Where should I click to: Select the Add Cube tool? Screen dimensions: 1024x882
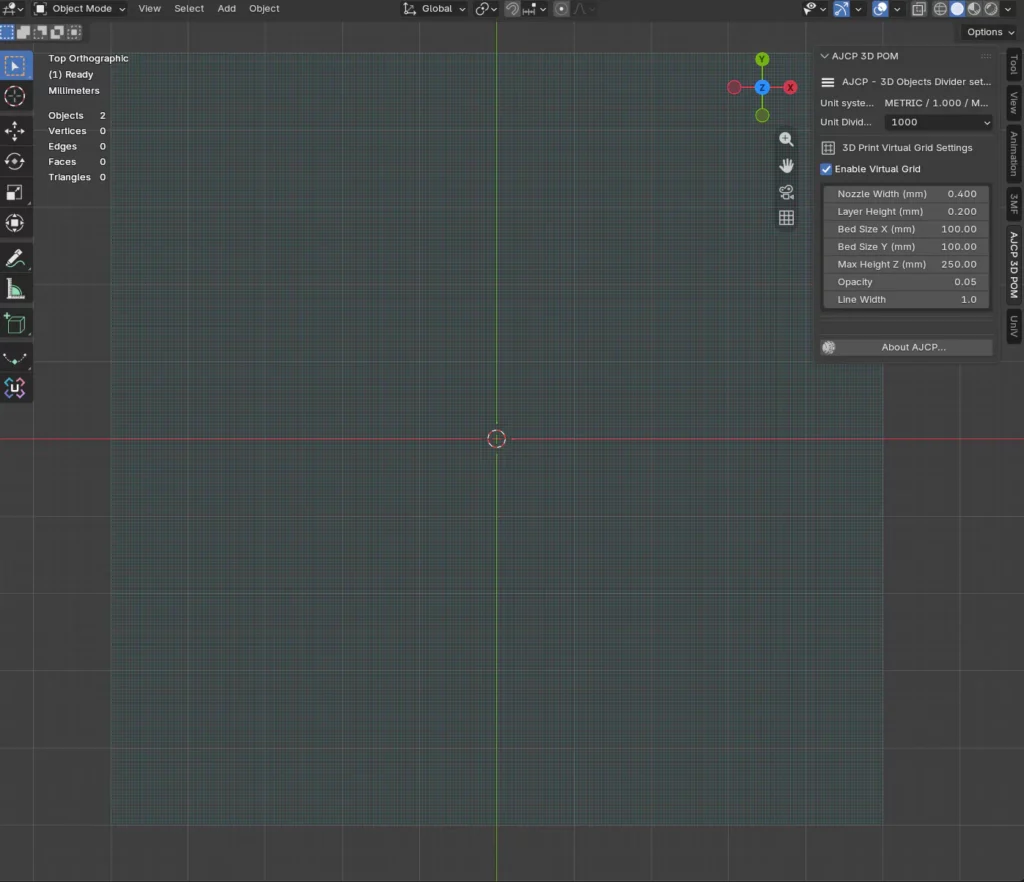point(15,324)
